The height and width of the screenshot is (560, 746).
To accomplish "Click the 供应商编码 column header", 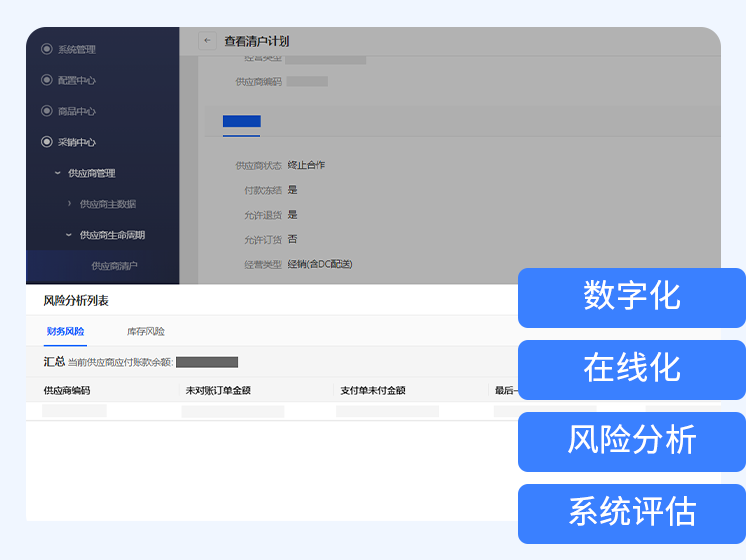I will 67,390.
